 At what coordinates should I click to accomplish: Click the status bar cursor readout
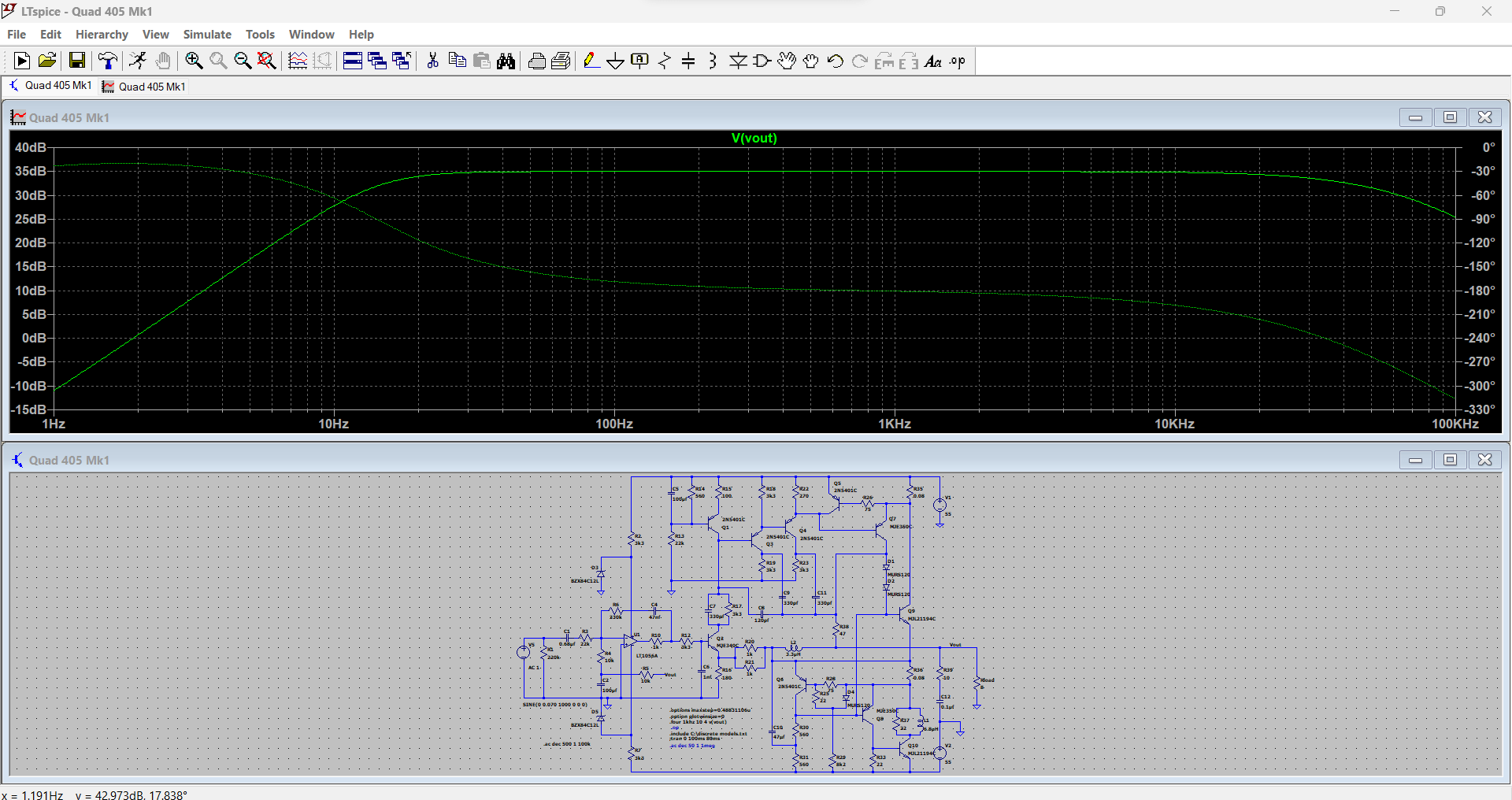tap(94, 794)
